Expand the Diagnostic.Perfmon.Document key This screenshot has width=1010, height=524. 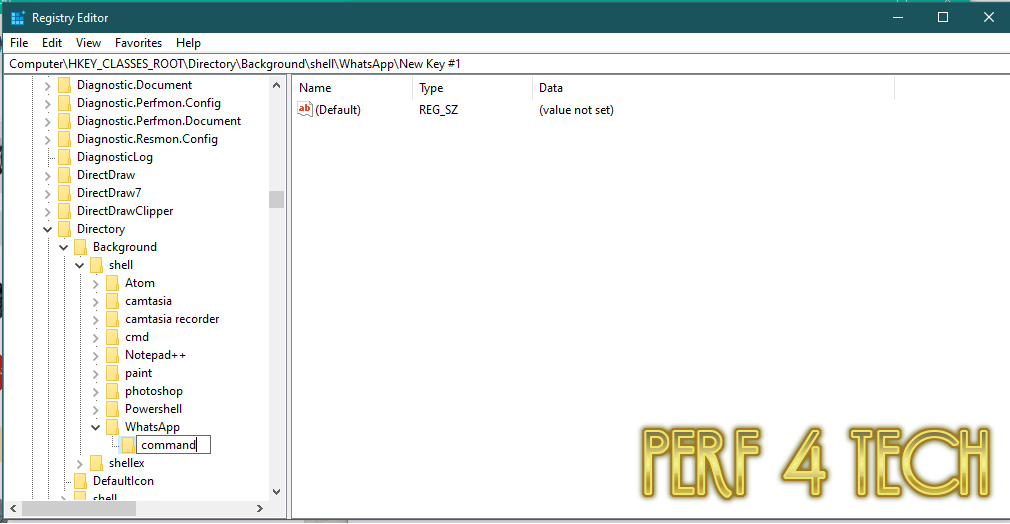click(x=48, y=121)
